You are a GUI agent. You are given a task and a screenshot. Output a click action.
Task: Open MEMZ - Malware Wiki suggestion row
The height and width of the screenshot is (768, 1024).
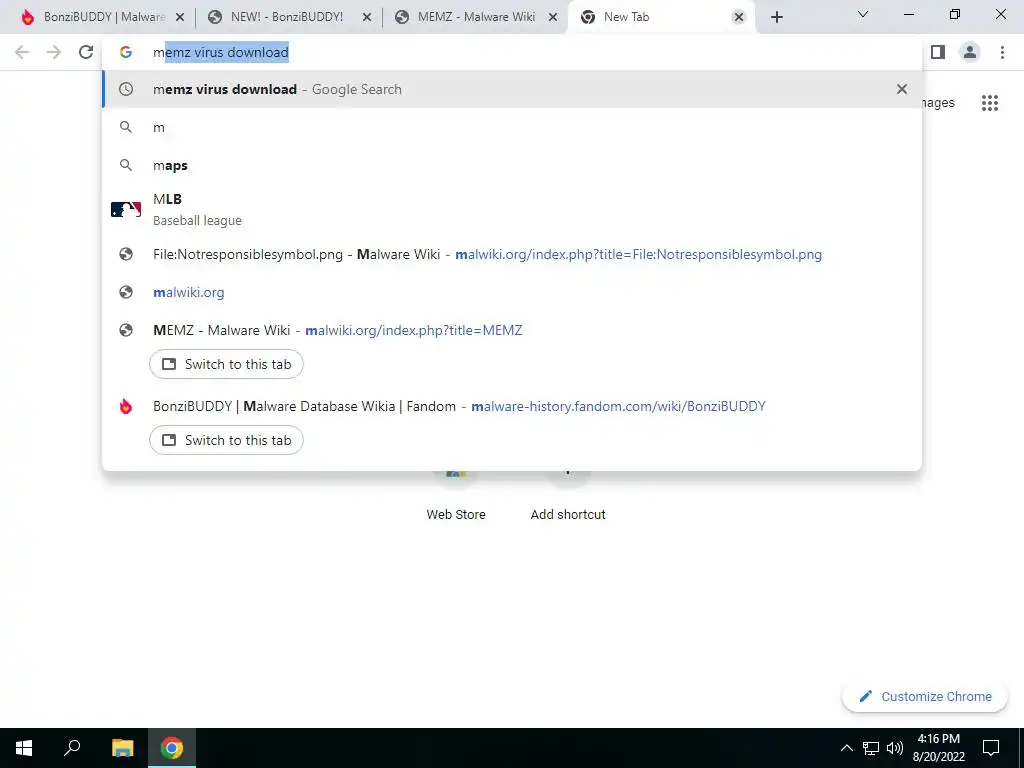pos(512,330)
